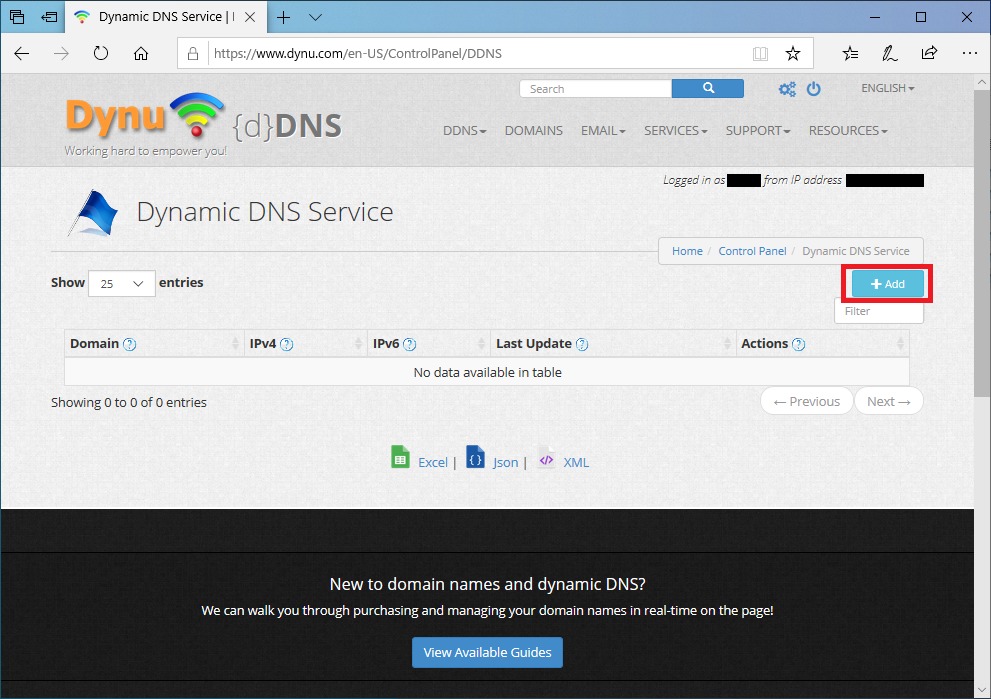The image size is (991, 699).
Task: Open browser Settings and more ellipsis
Action: (x=970, y=53)
